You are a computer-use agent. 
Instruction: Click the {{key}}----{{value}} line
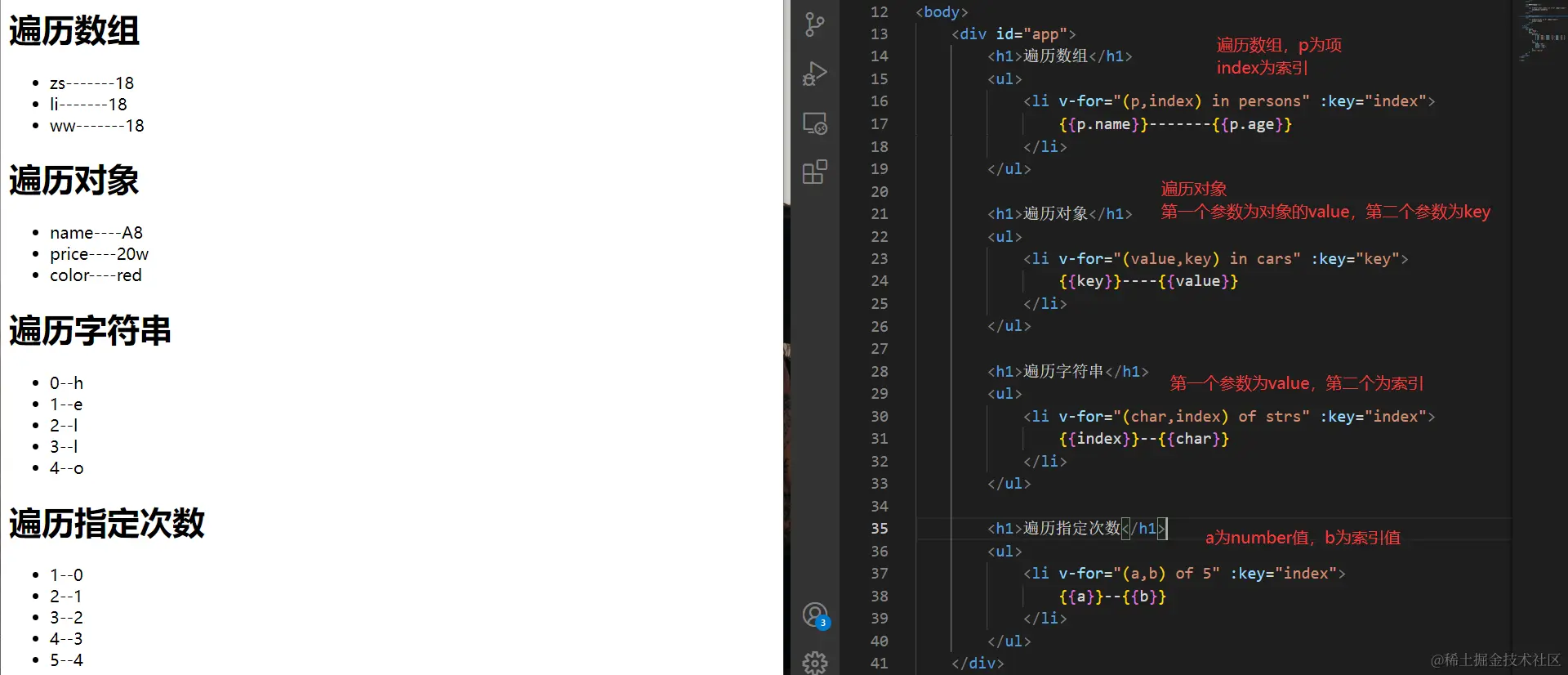(x=1148, y=281)
